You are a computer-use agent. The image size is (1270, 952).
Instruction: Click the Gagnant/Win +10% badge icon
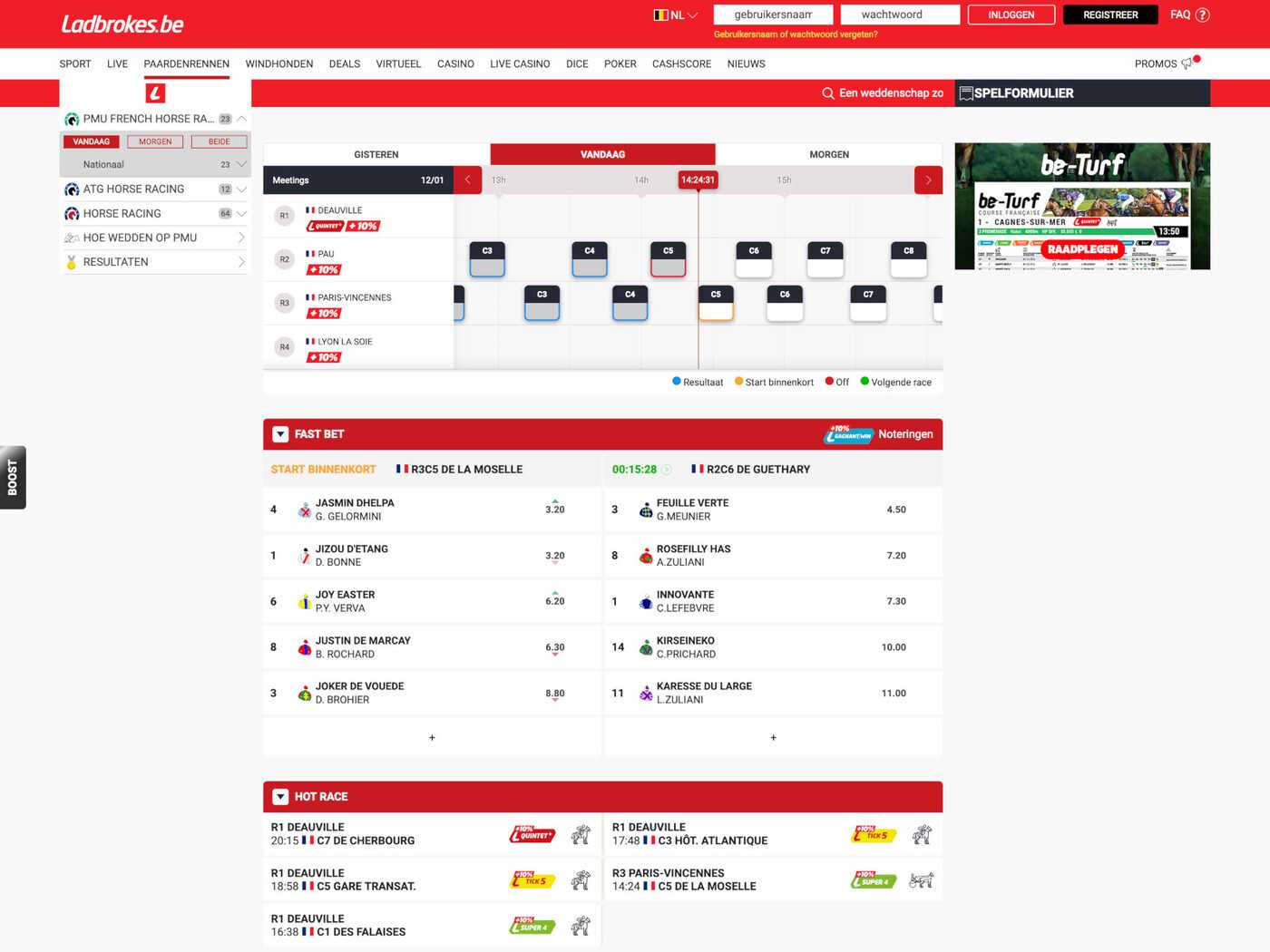click(848, 434)
